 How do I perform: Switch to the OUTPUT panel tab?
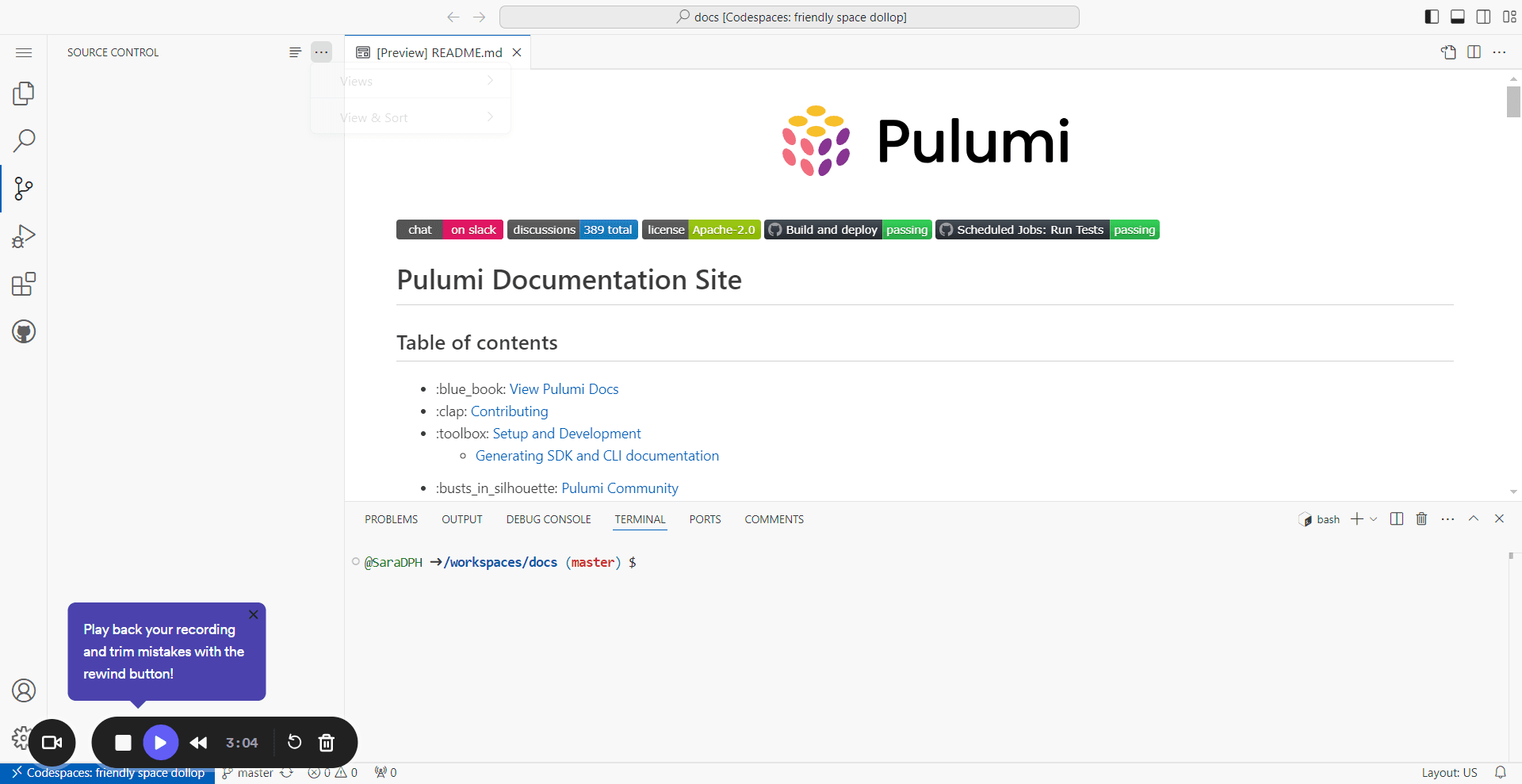coord(462,519)
